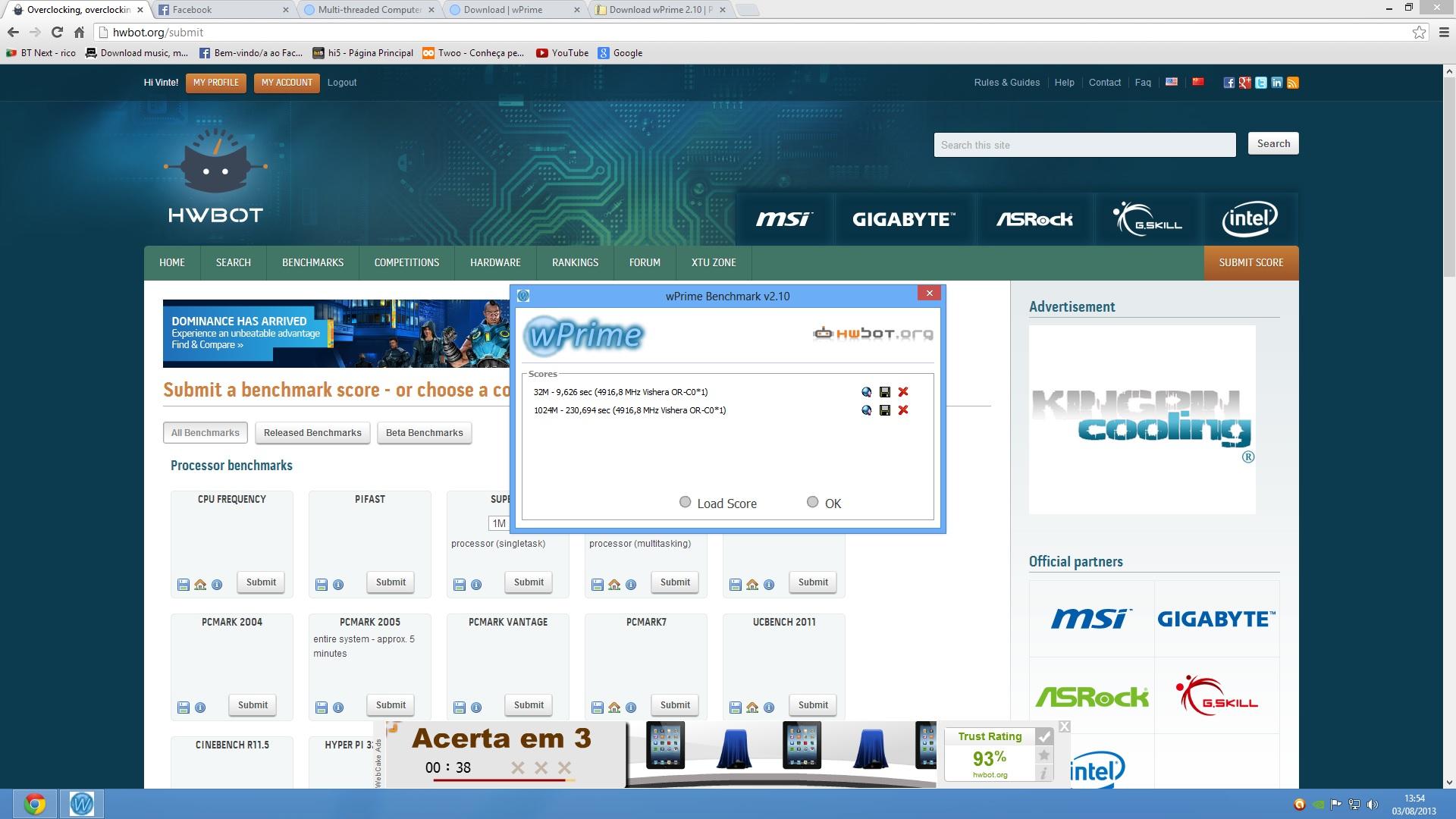The width and height of the screenshot is (1456, 819).
Task: Open HWBOT Twitter social icon
Action: point(1260,83)
